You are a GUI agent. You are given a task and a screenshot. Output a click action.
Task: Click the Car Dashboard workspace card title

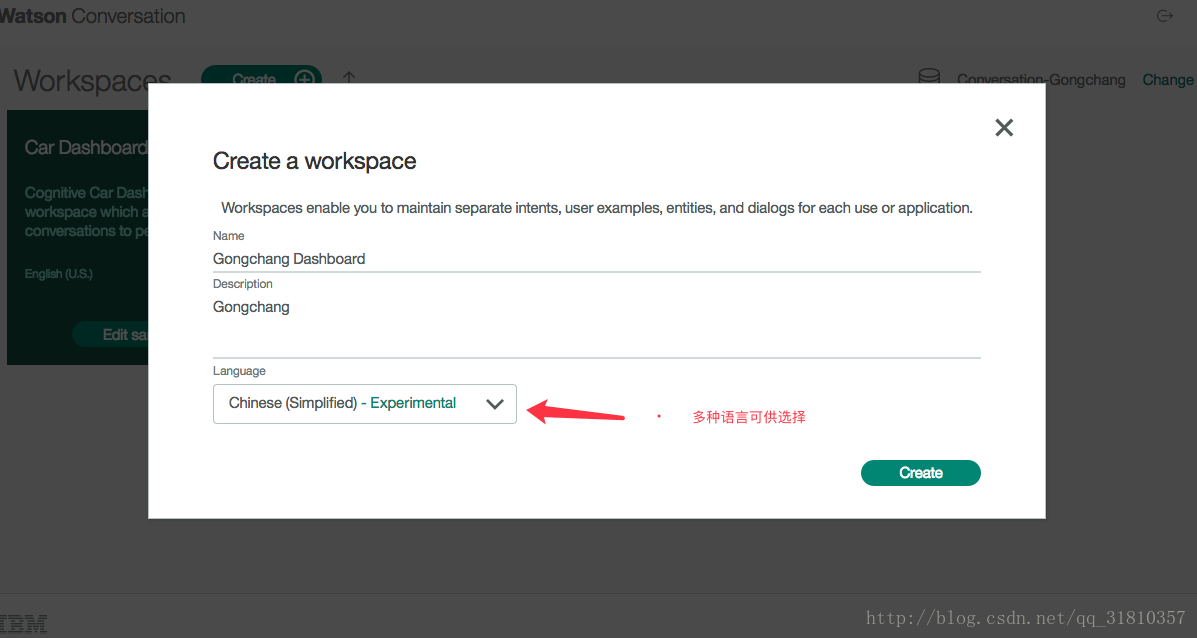click(86, 147)
